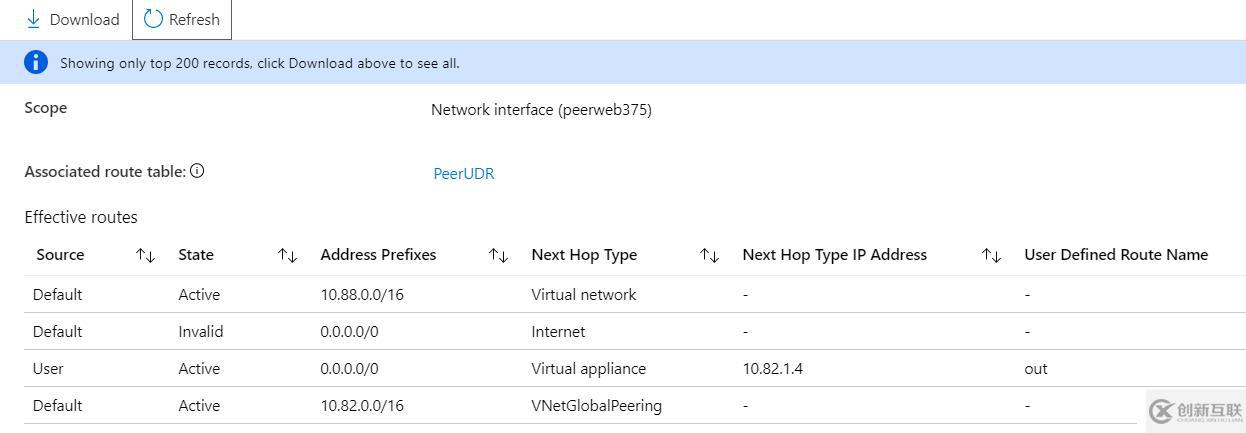
Task: Click the Source column header
Action: click(60, 255)
